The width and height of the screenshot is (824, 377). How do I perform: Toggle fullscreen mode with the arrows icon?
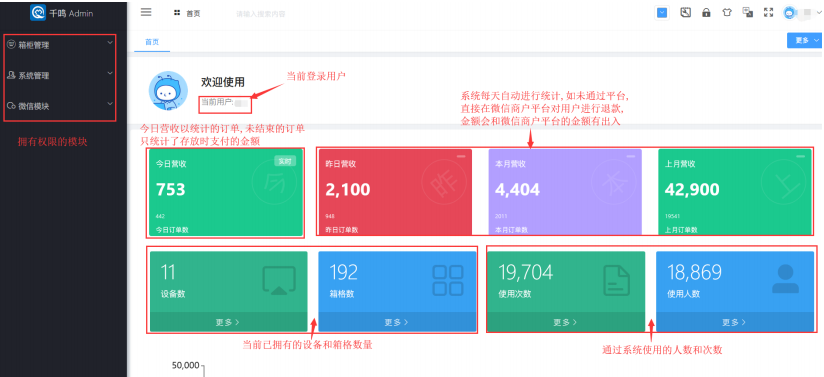coord(768,13)
